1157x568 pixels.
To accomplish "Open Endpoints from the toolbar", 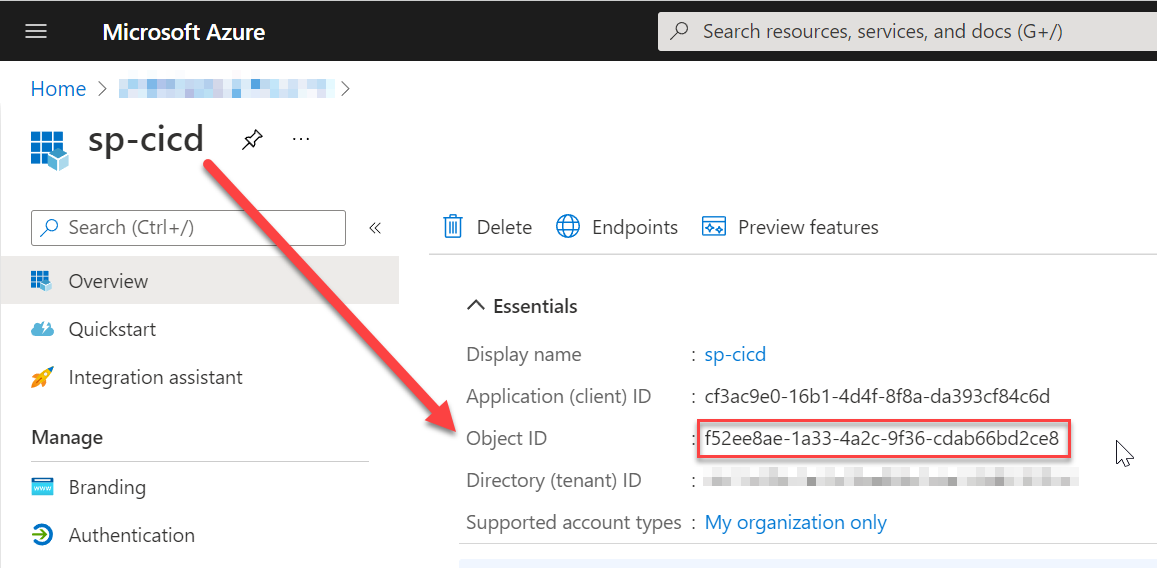I will click(x=616, y=227).
